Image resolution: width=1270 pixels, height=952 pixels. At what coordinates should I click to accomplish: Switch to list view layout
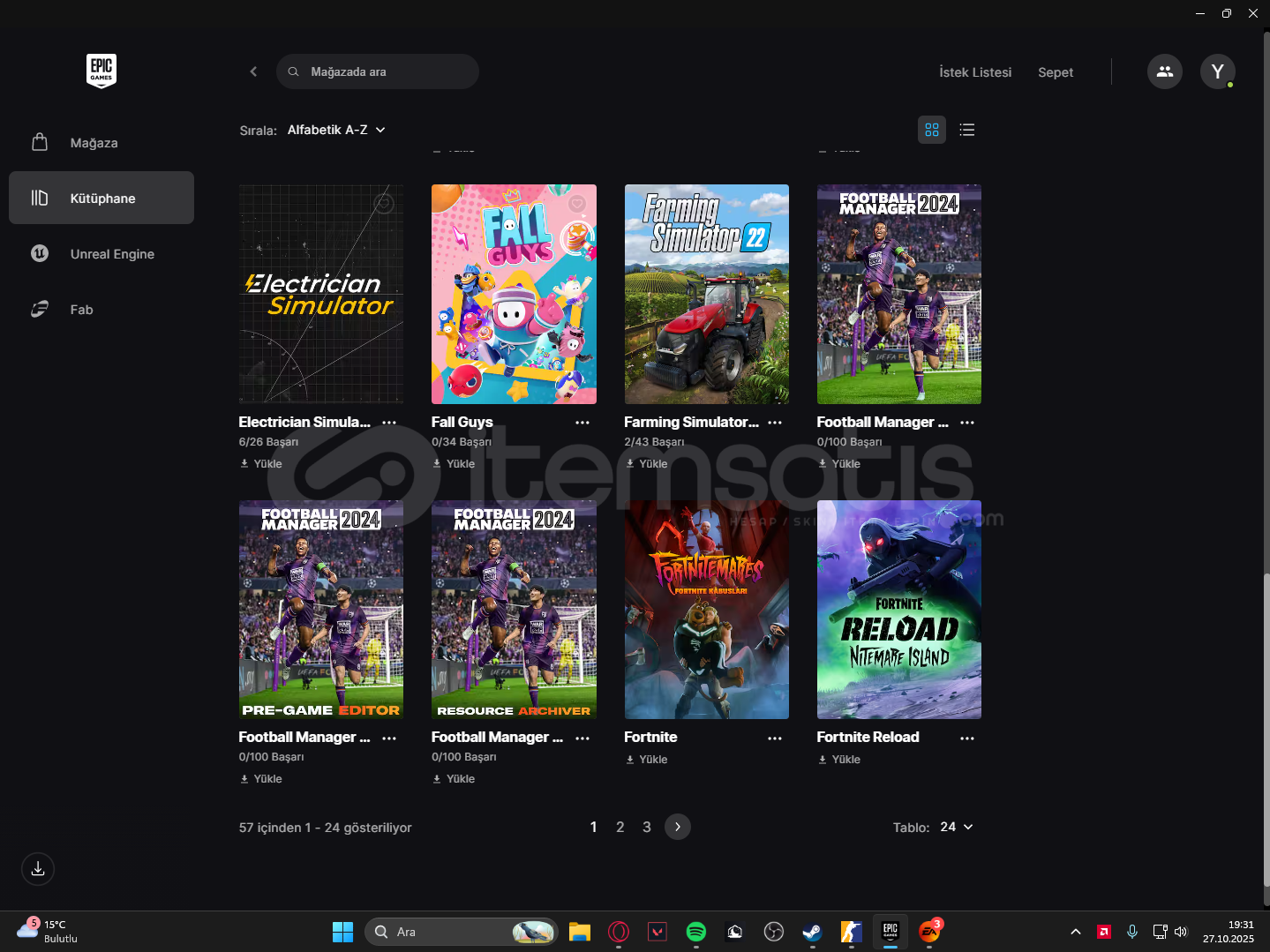pyautogui.click(x=967, y=130)
